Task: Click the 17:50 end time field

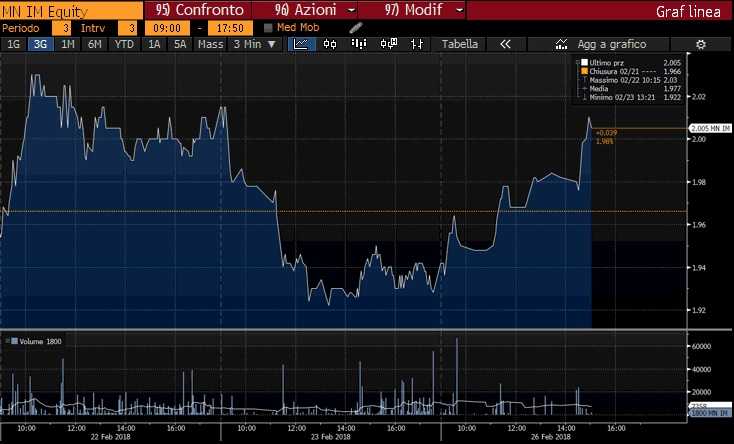Action: (x=230, y=28)
